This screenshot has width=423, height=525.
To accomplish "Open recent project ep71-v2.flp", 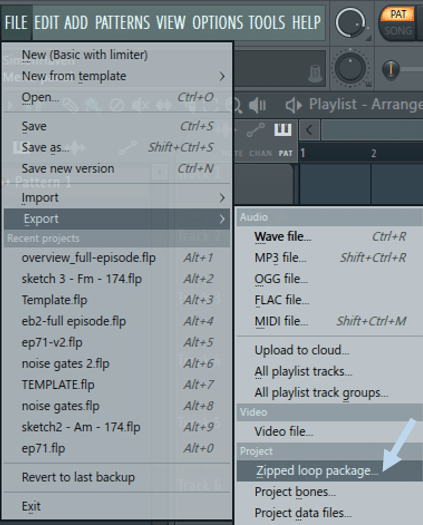I will [117, 342].
